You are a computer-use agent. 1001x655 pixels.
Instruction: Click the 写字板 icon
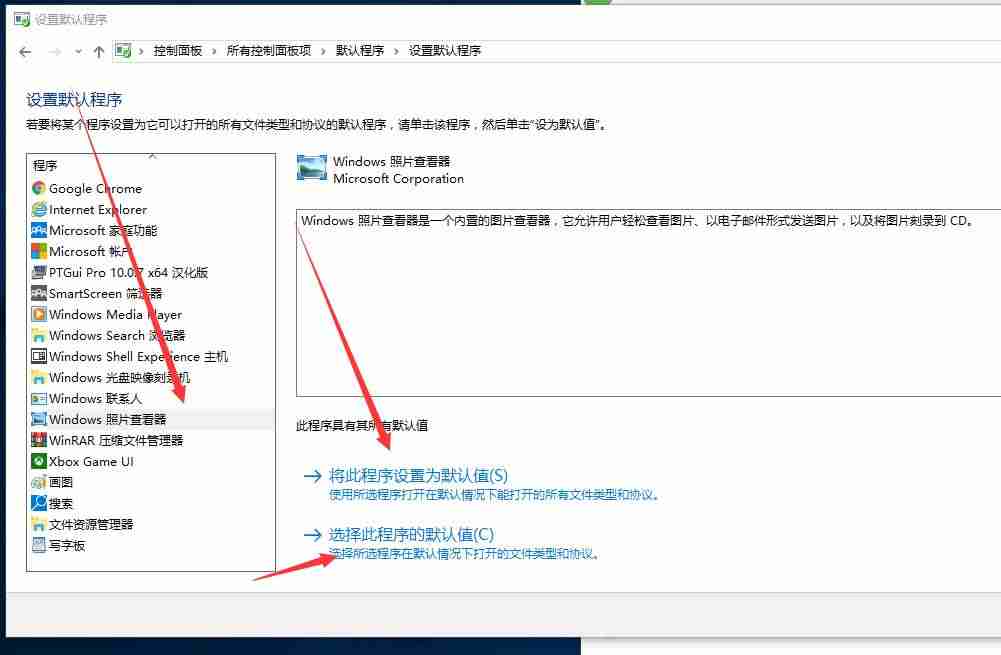point(39,545)
